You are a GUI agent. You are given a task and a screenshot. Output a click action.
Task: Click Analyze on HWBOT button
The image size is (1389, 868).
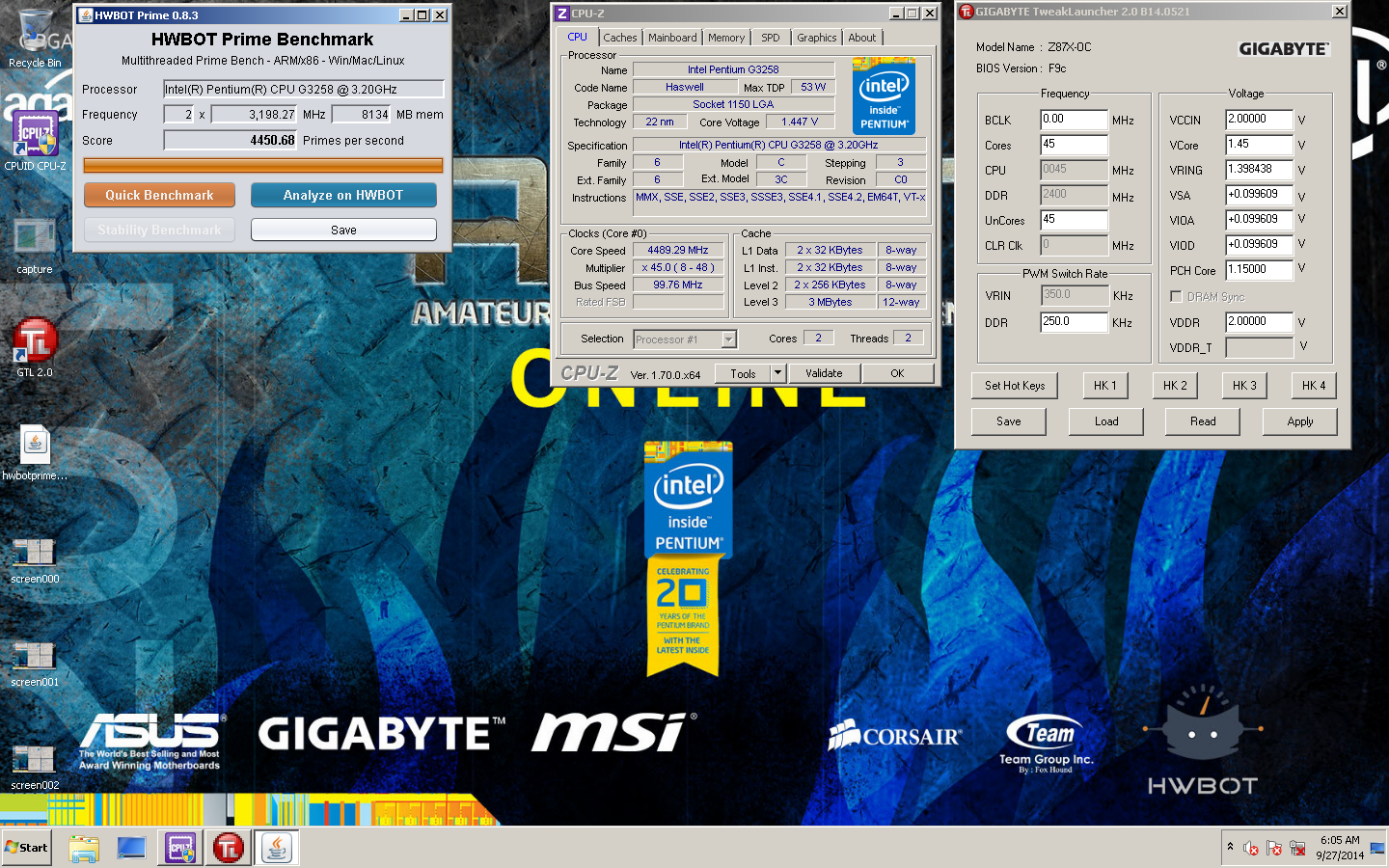tap(343, 195)
